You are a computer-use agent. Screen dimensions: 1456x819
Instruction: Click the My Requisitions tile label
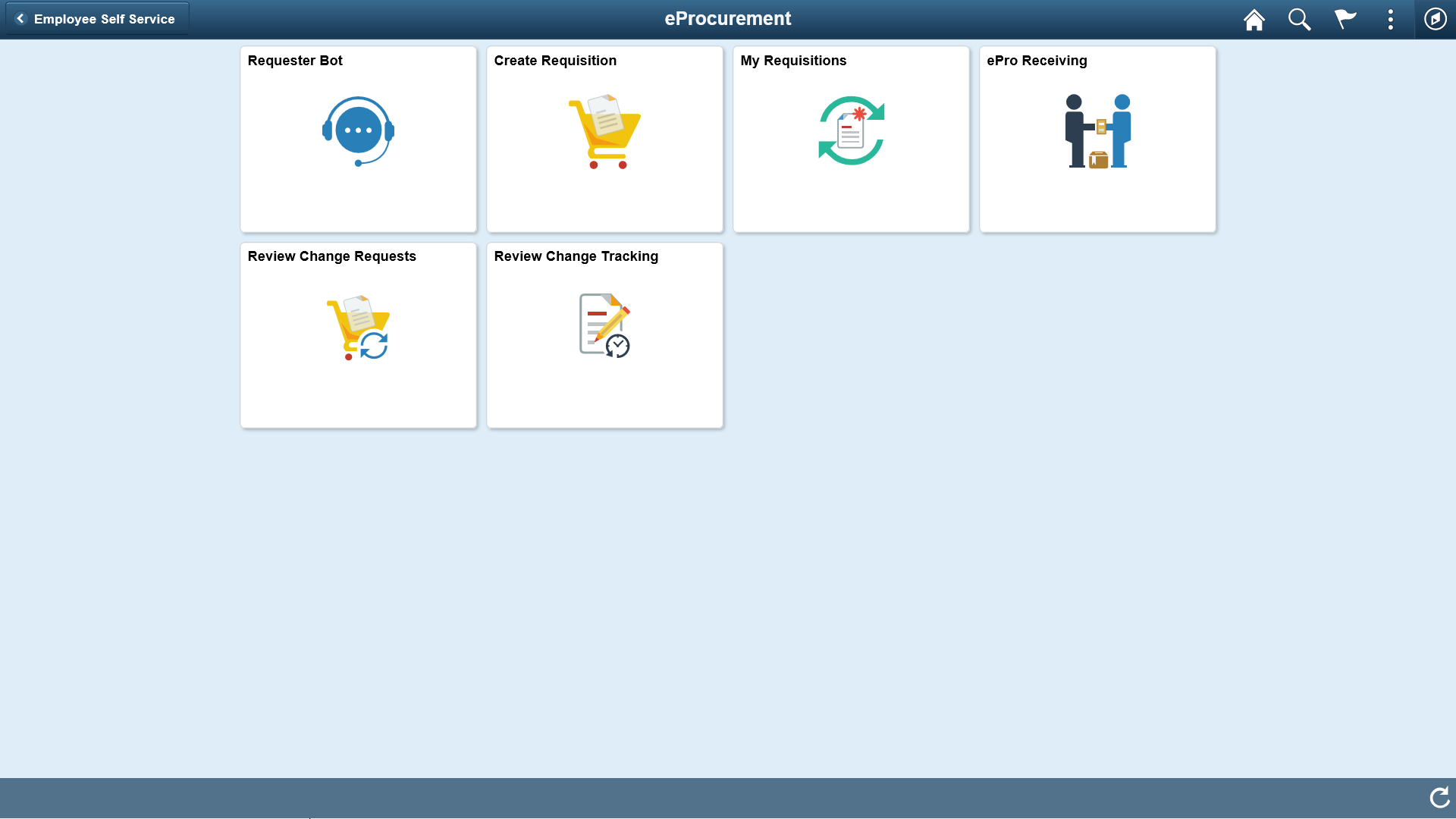click(793, 60)
